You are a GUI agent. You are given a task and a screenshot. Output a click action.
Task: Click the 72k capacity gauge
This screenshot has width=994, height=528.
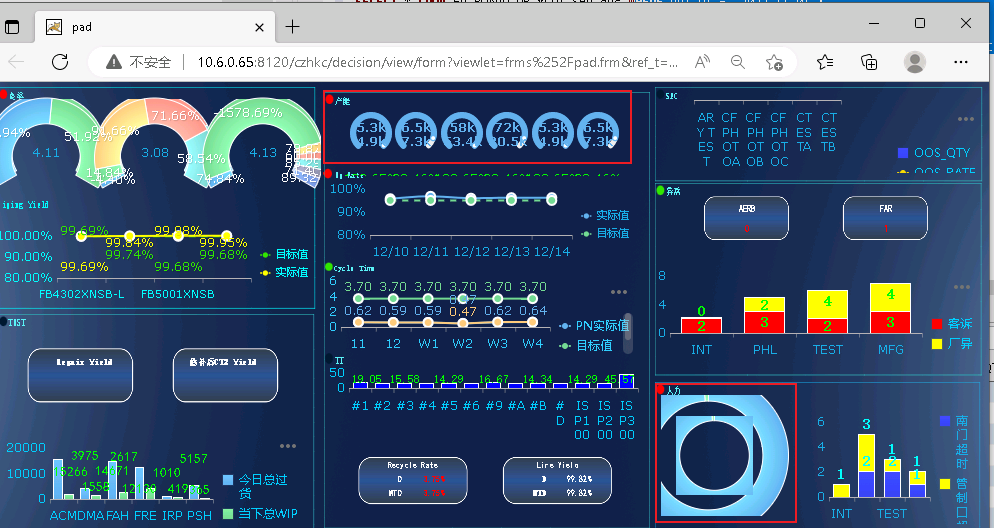(x=508, y=132)
